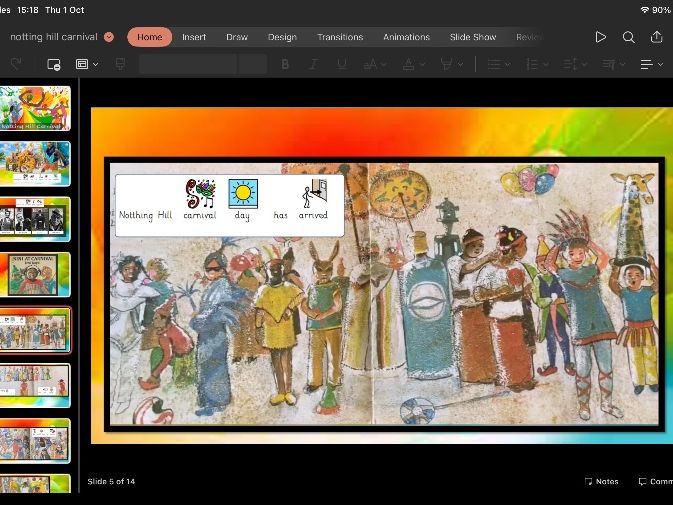Viewport: 673px width, 505px height.
Task: Select the slide 6 thumbnail
Action: 35,385
